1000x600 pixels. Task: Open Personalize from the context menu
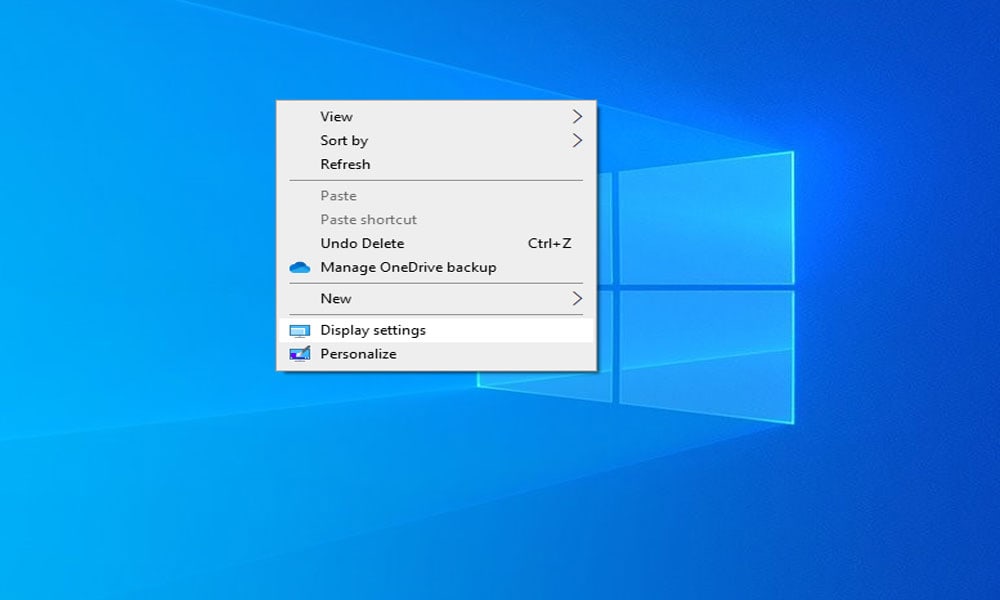click(436, 354)
